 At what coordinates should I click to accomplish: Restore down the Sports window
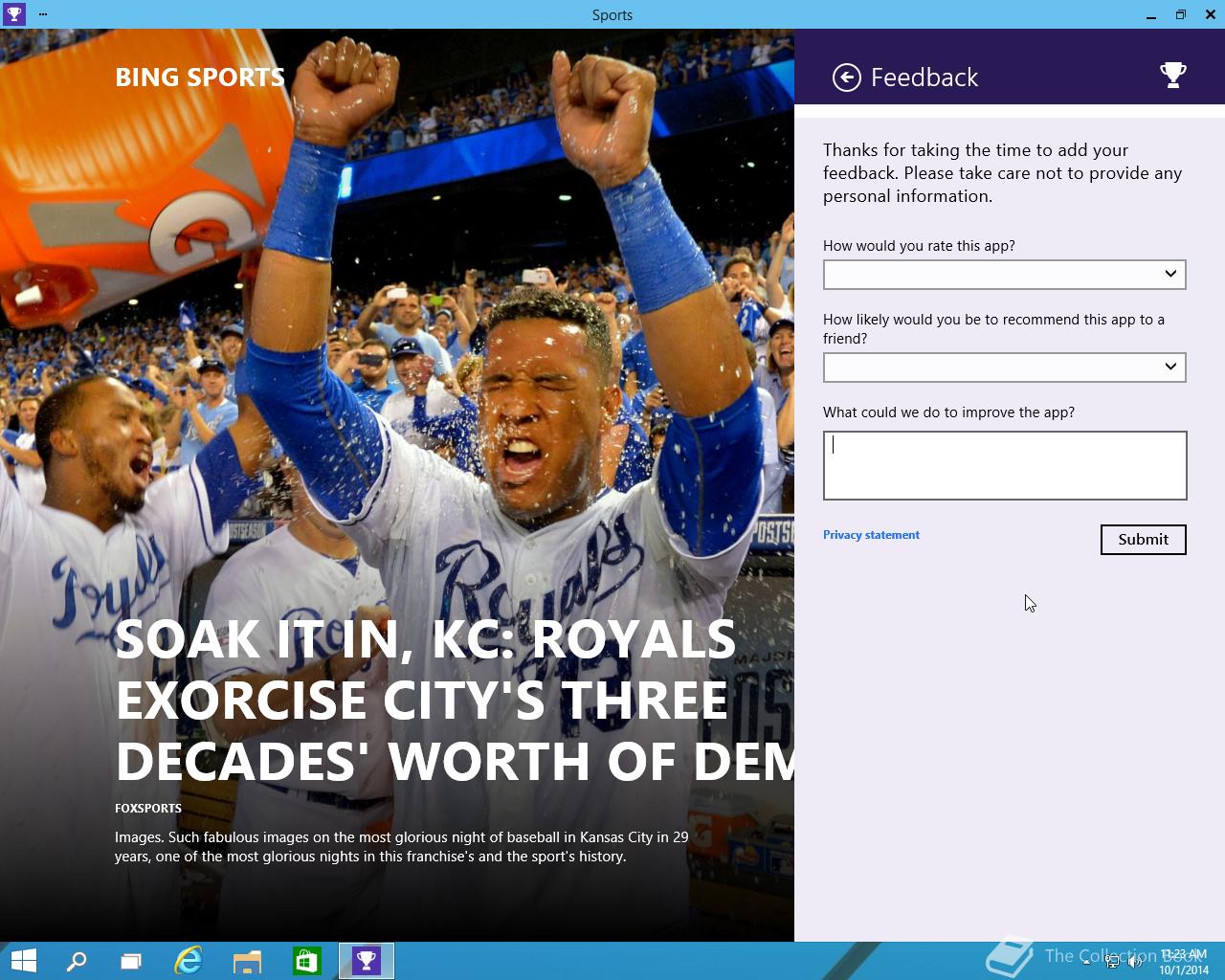1181,14
